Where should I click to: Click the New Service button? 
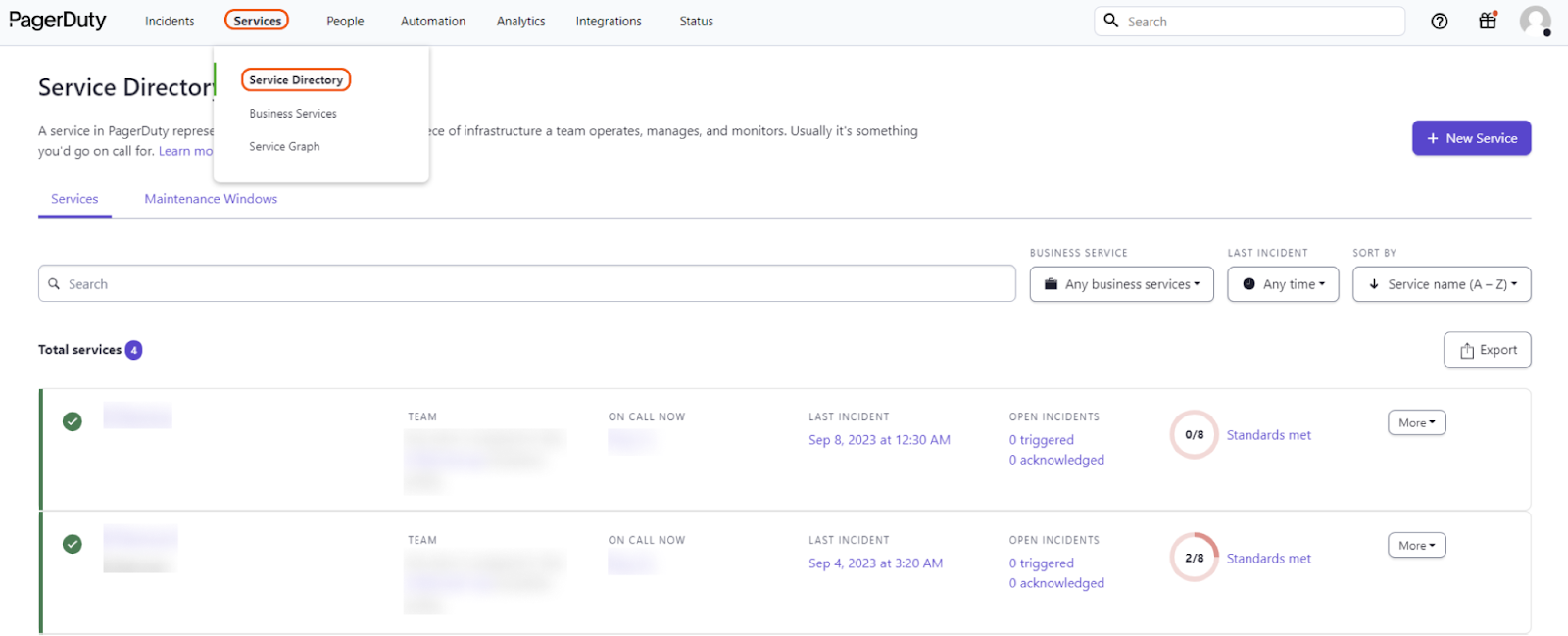pyautogui.click(x=1471, y=138)
